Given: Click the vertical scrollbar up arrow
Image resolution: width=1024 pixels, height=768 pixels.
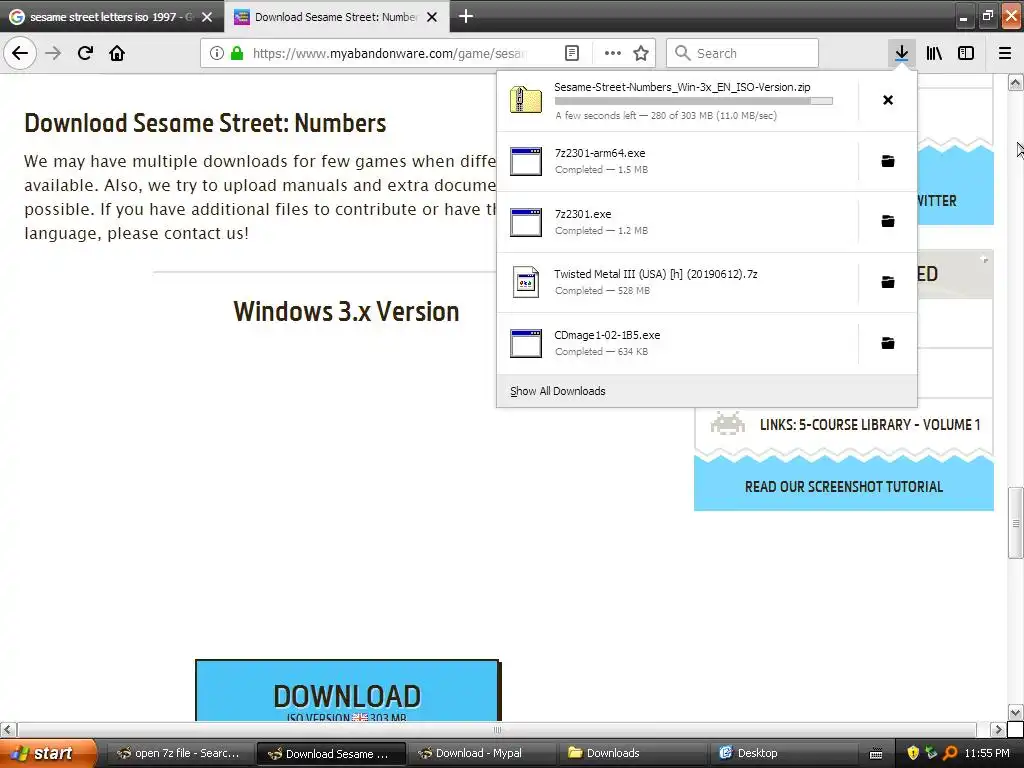Looking at the screenshot, I should [x=1015, y=82].
